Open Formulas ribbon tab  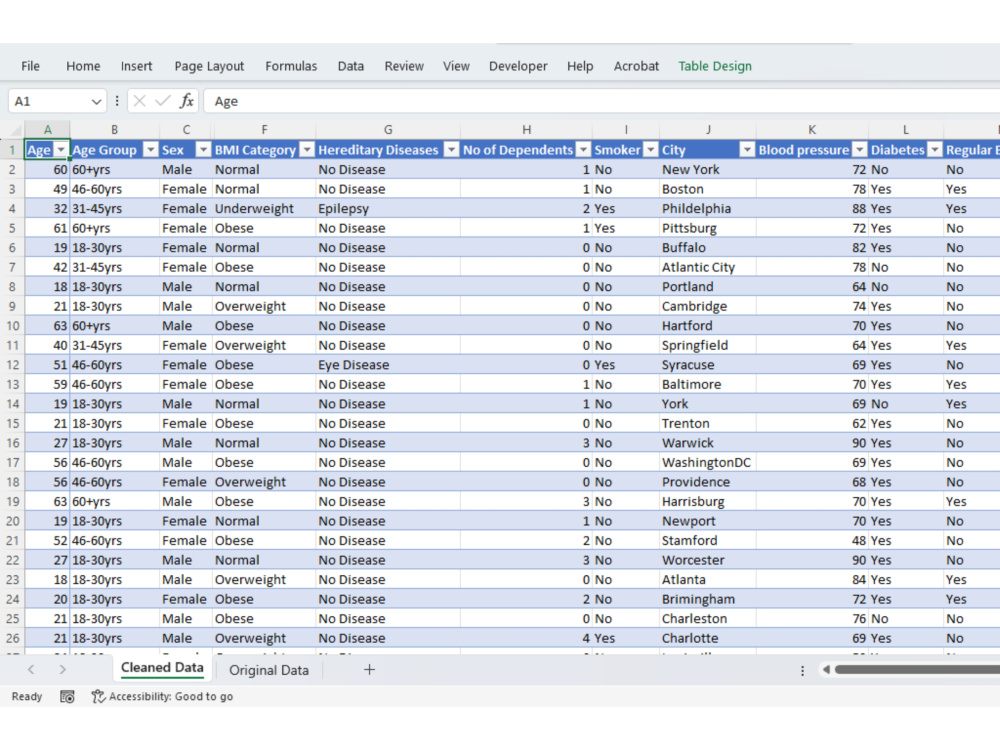pyautogui.click(x=291, y=66)
